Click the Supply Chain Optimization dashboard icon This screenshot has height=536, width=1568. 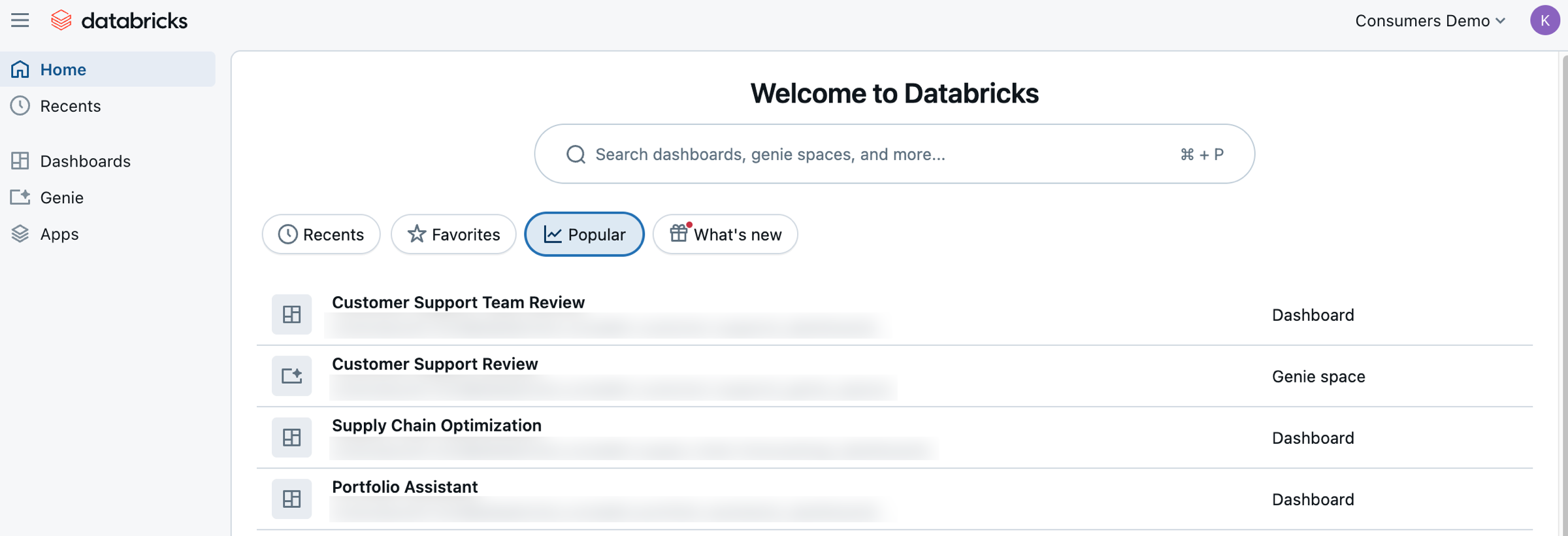coord(291,437)
